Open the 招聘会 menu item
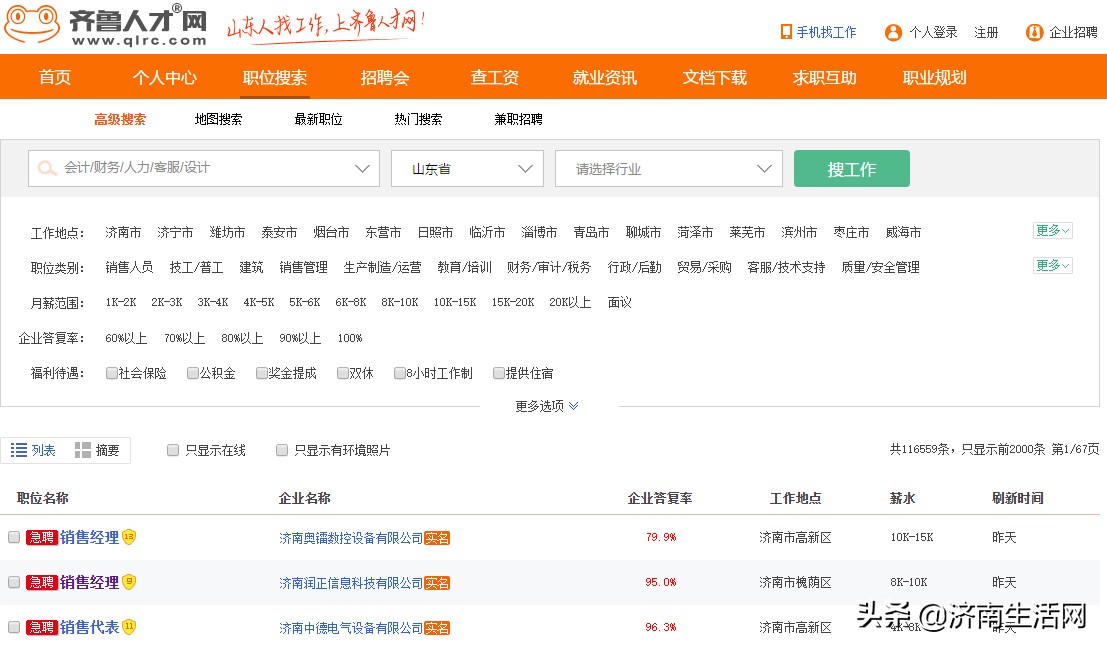Screen dimensions: 1107x649 (x=385, y=76)
